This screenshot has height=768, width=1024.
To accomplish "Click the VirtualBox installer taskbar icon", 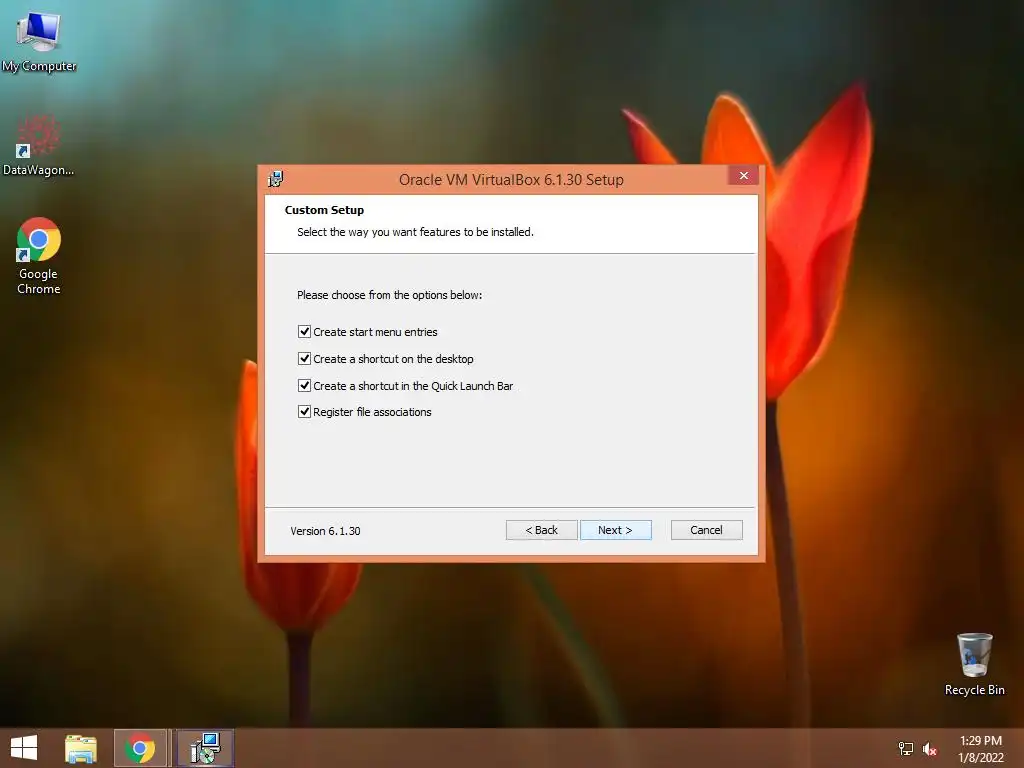I will coord(205,748).
